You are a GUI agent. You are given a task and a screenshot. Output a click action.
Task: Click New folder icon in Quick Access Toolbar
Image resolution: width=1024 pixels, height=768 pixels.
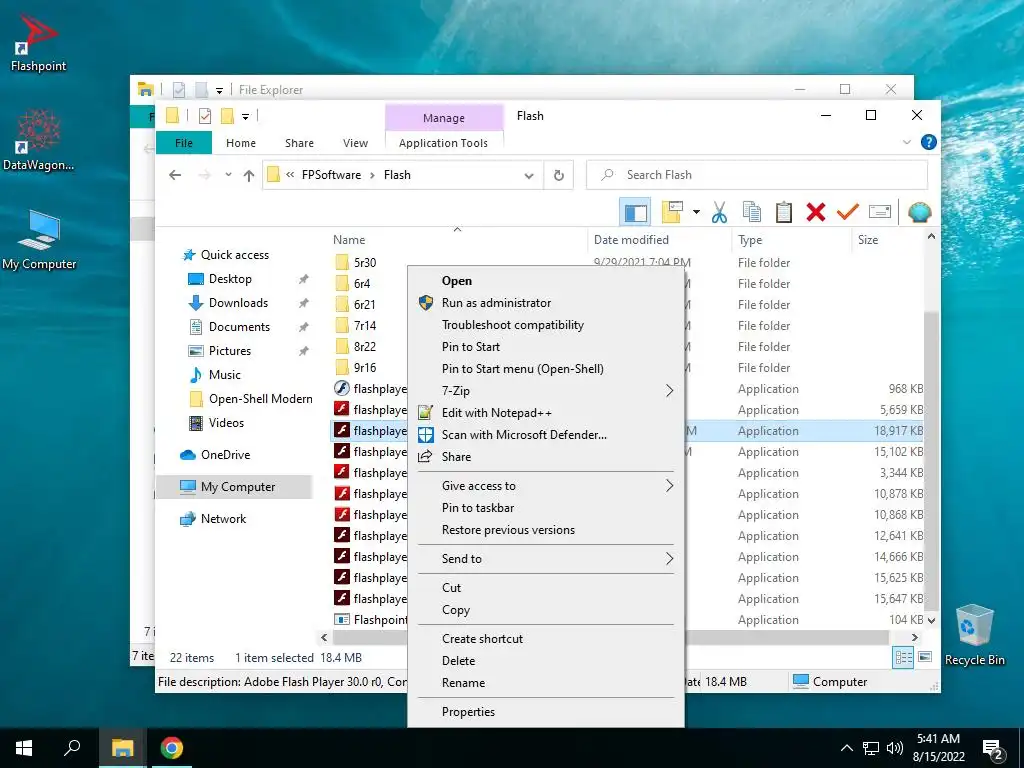227,116
